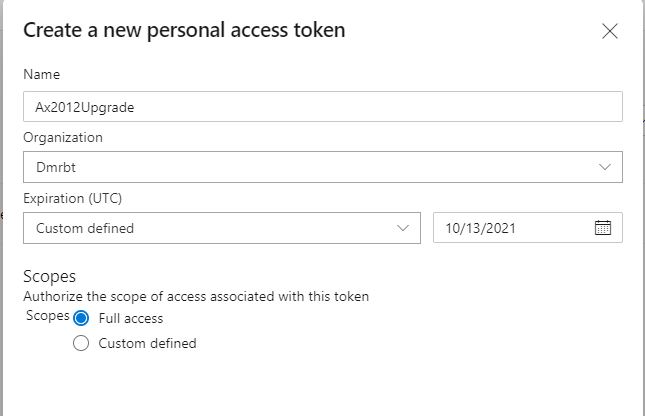Select the Custom defined scope radio button

81,343
